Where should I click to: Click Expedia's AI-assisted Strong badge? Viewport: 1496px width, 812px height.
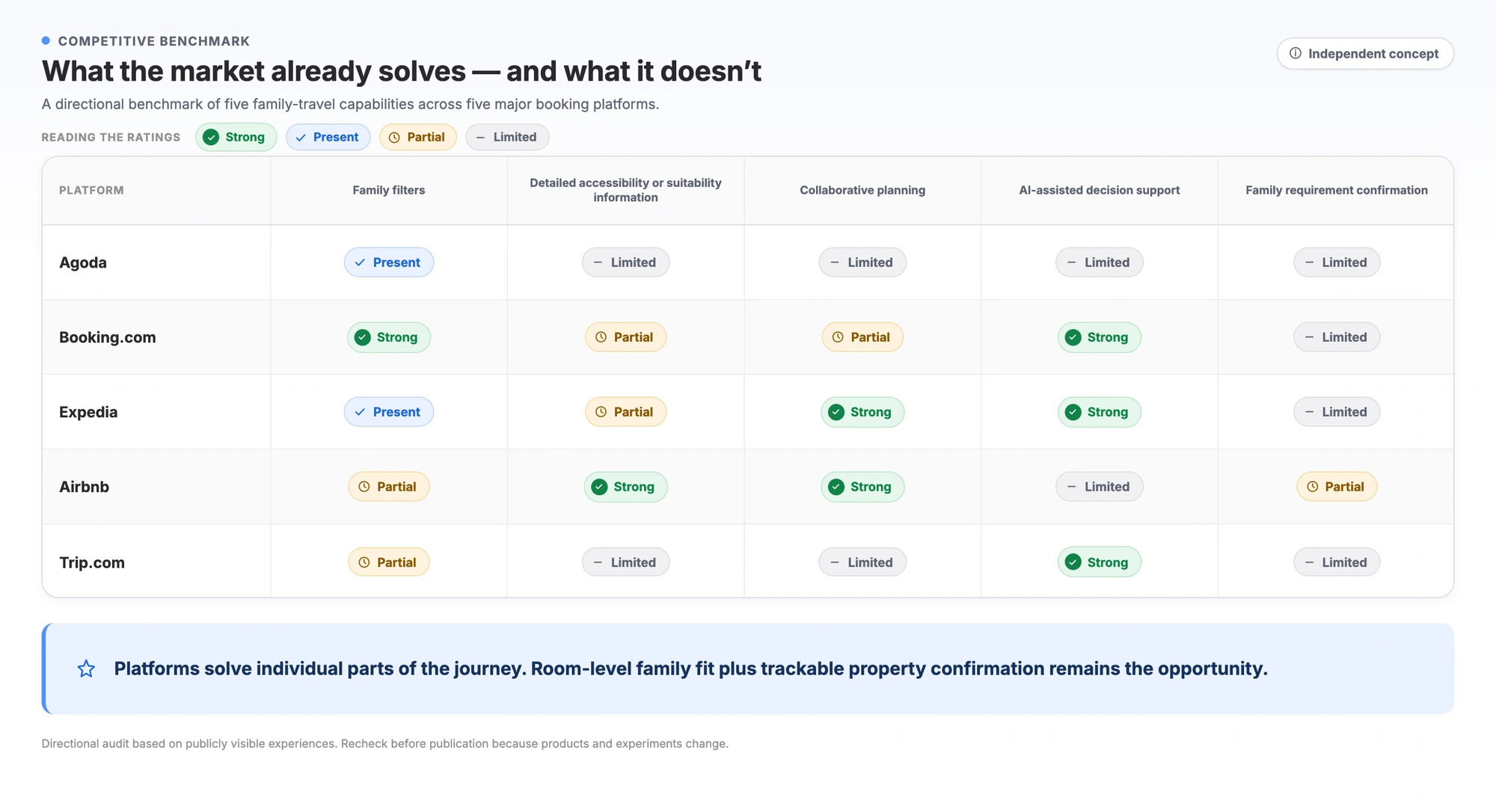(1100, 412)
